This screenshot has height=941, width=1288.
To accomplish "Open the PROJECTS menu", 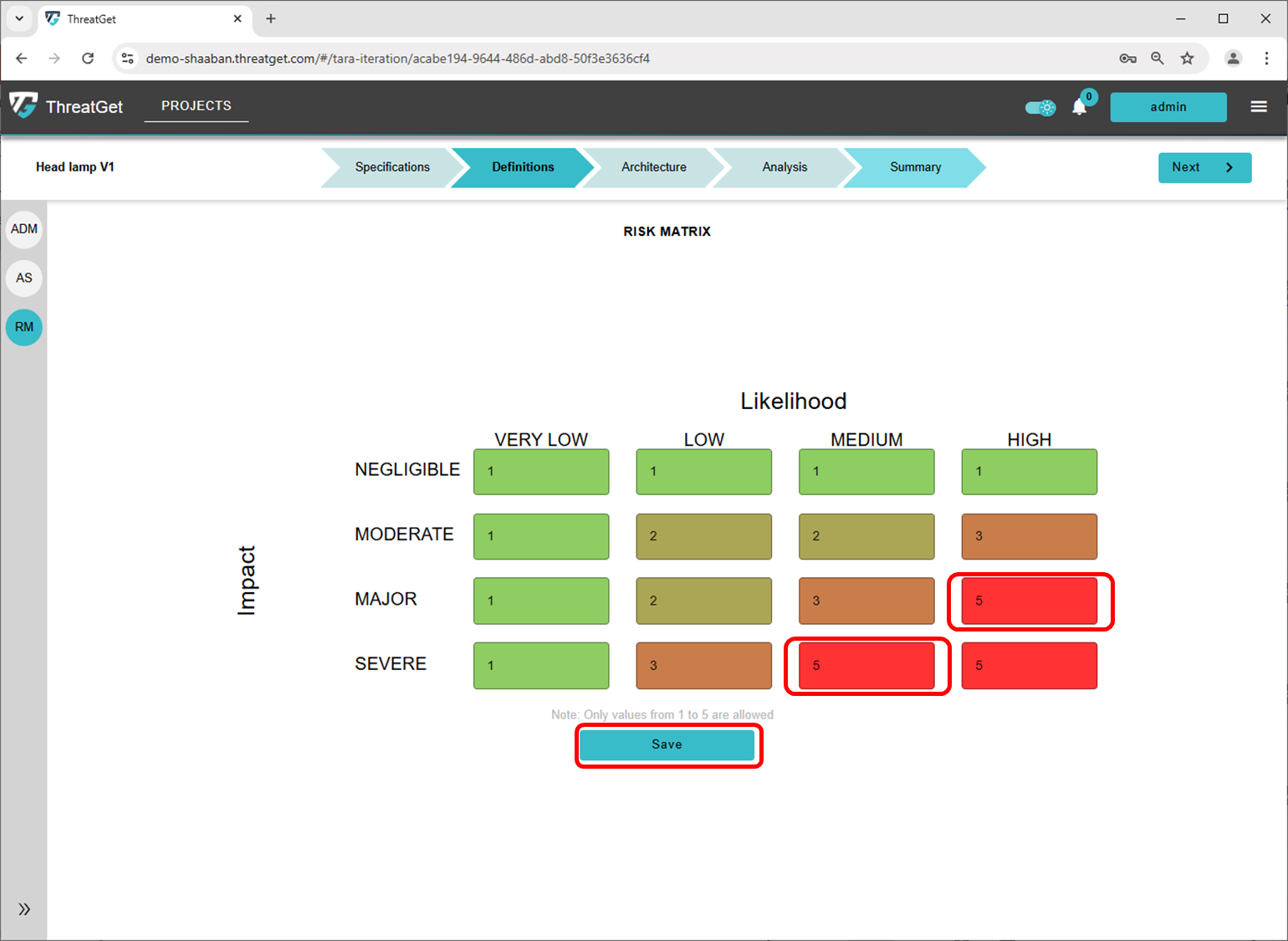I will pos(196,105).
